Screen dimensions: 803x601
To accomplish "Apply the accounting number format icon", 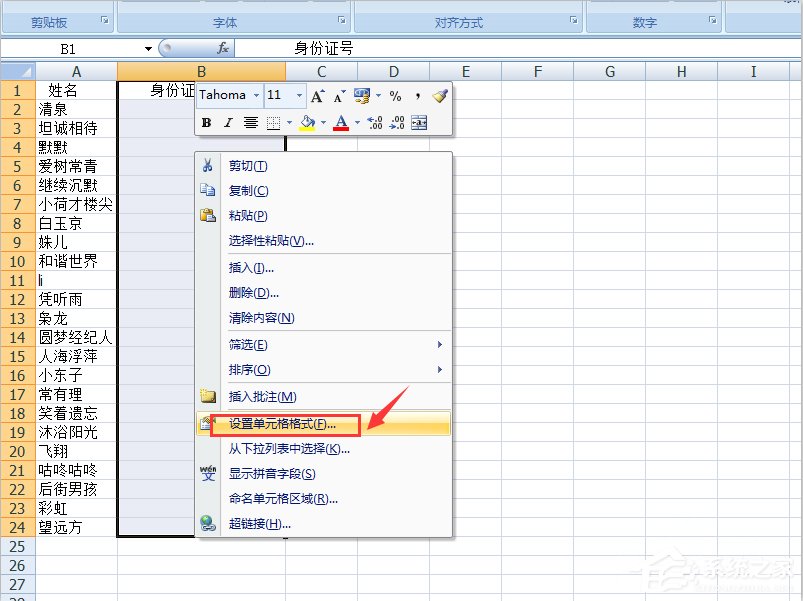I will pos(362,97).
